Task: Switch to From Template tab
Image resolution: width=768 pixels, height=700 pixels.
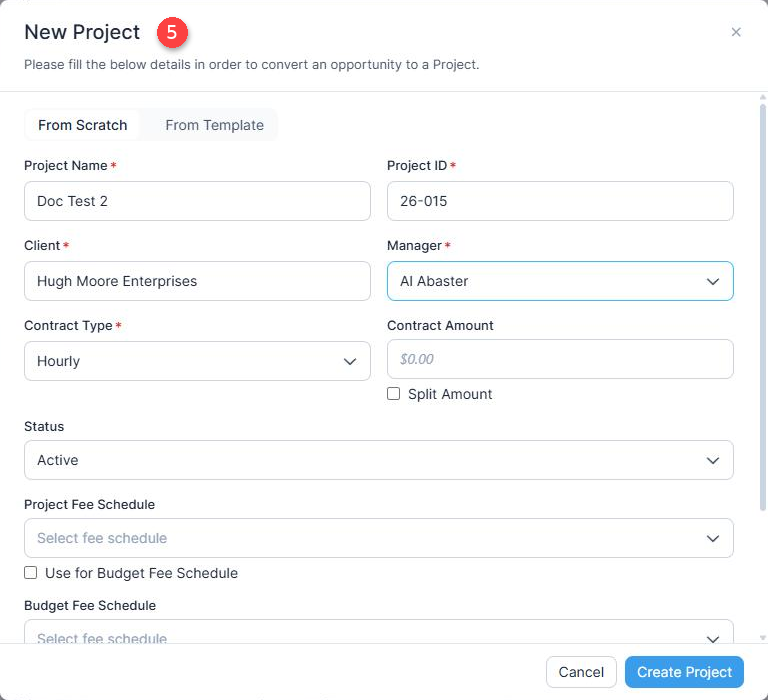Action: 215,125
